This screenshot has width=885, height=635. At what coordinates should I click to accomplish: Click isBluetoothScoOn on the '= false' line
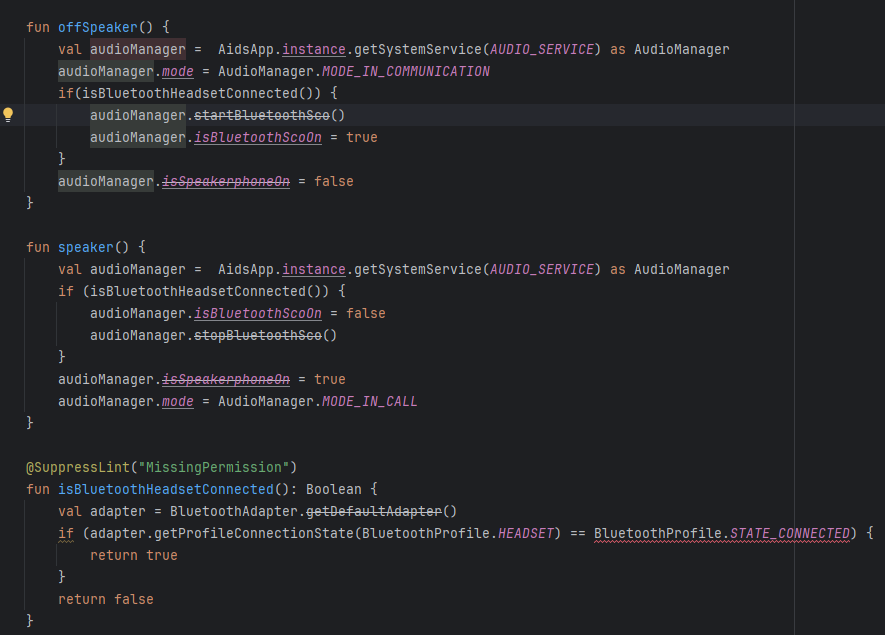[x=258, y=313]
